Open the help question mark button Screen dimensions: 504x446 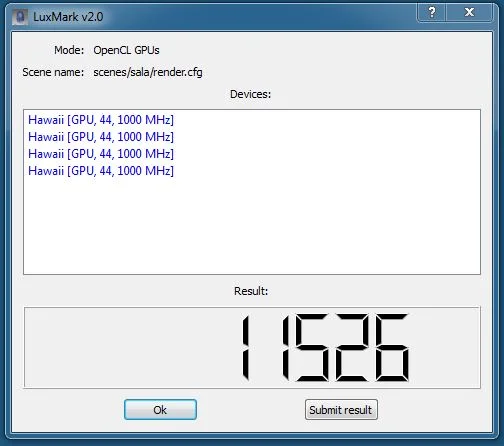coord(432,13)
